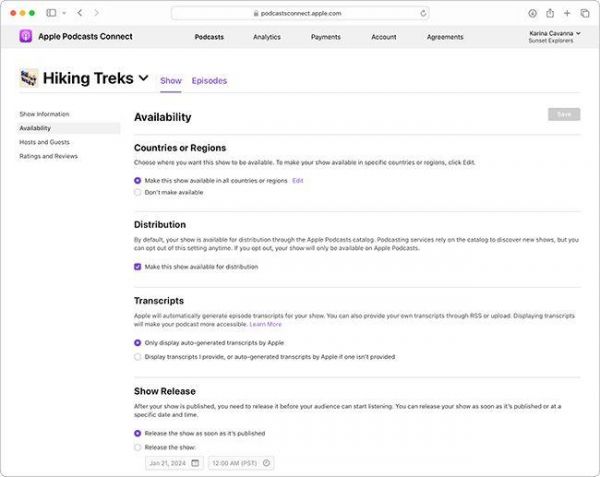
Task: Uncheck 'Make this show available for distribution'
Action: 138,267
